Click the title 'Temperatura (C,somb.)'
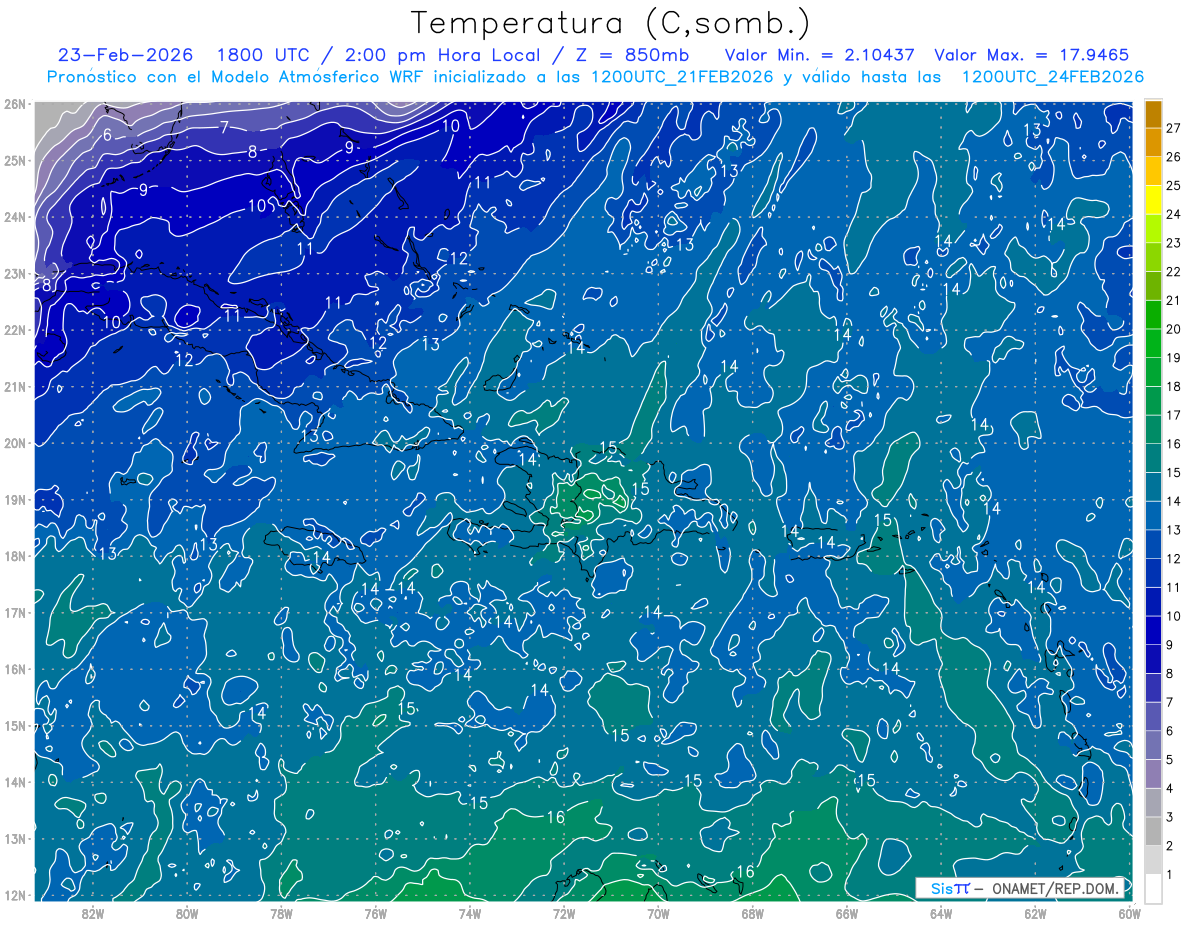This screenshot has height=927, width=1200. tap(610, 23)
